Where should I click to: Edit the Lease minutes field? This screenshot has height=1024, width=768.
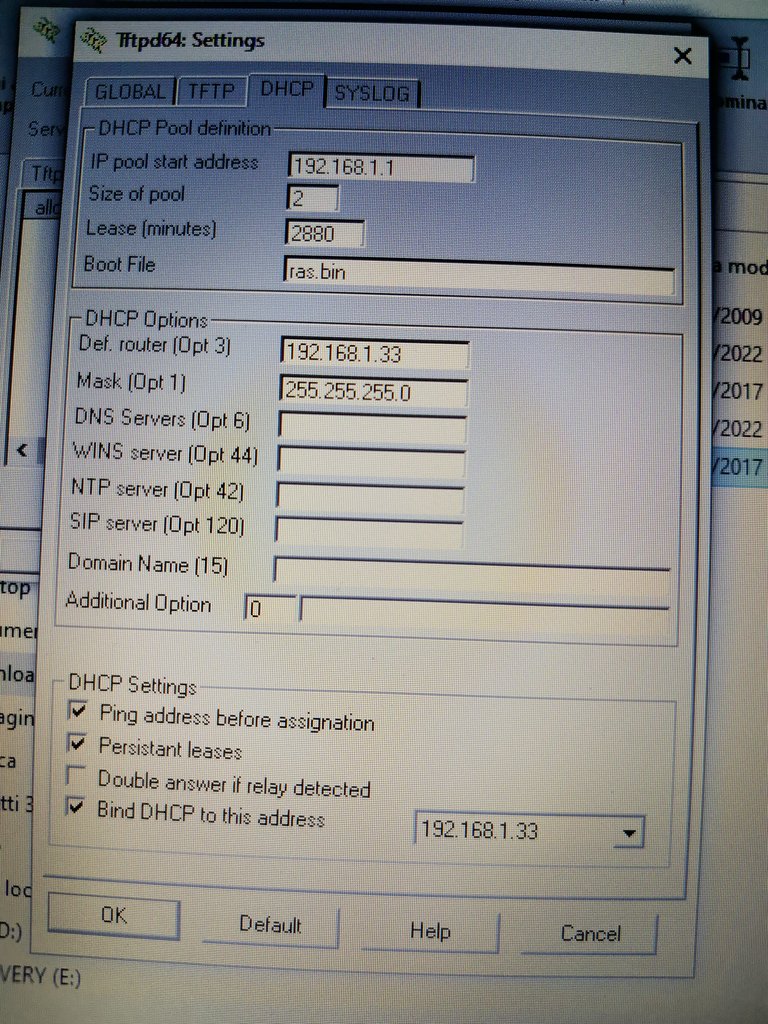click(325, 233)
